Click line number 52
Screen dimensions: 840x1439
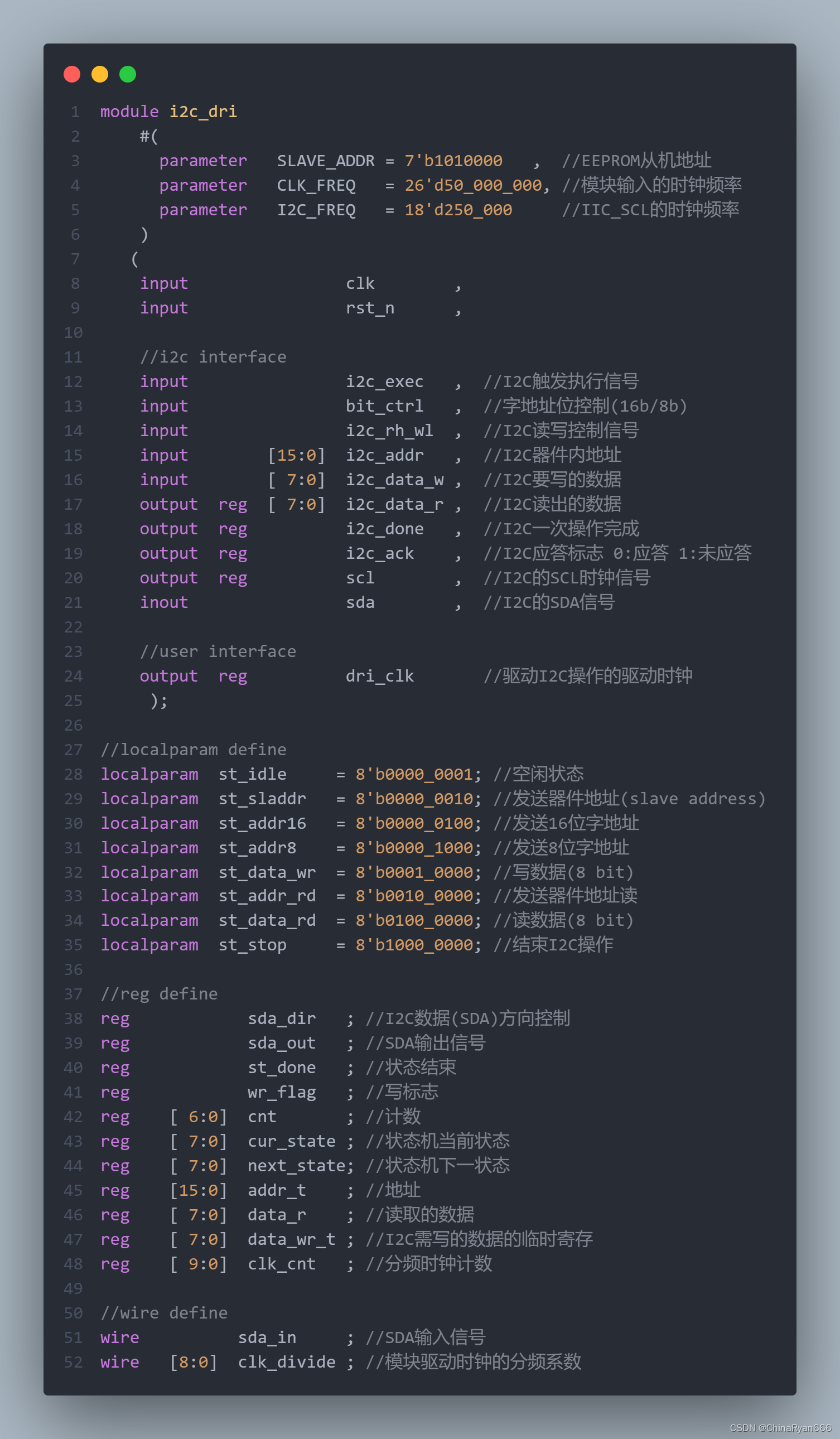click(73, 1363)
